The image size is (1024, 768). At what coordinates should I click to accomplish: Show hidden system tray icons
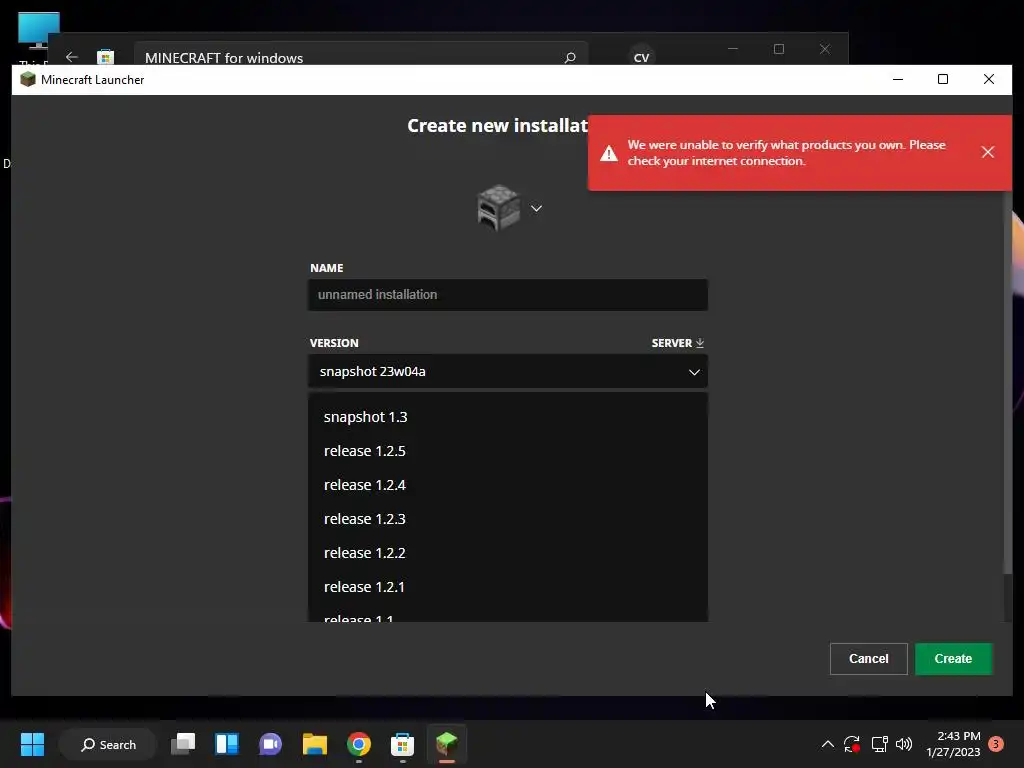click(827, 744)
